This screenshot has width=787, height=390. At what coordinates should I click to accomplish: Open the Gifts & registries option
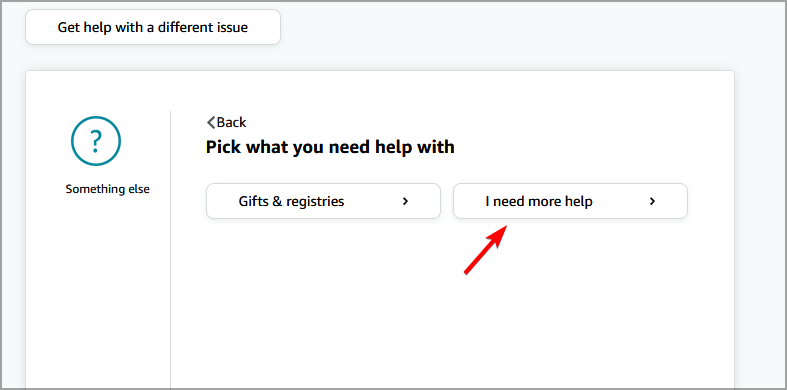click(323, 201)
